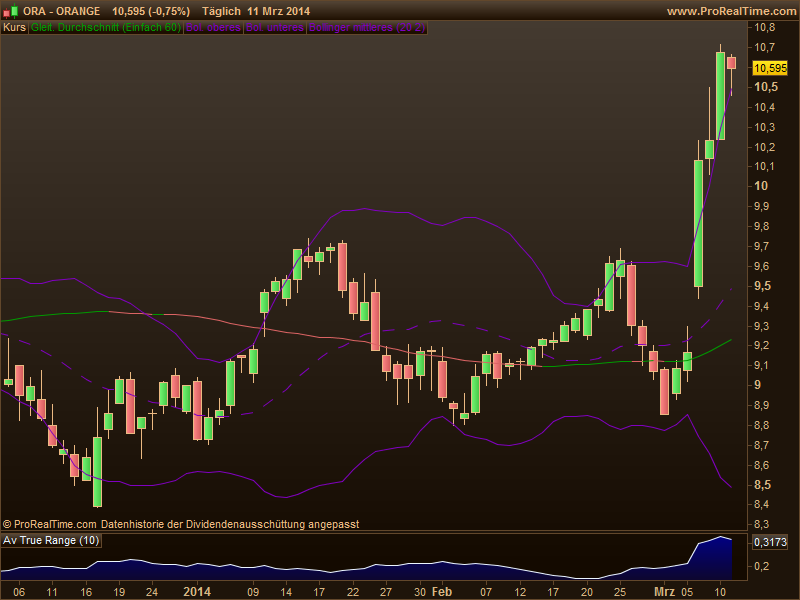Click the '11 Mrz 2014' date text
The width and height of the screenshot is (800, 600).
click(279, 11)
